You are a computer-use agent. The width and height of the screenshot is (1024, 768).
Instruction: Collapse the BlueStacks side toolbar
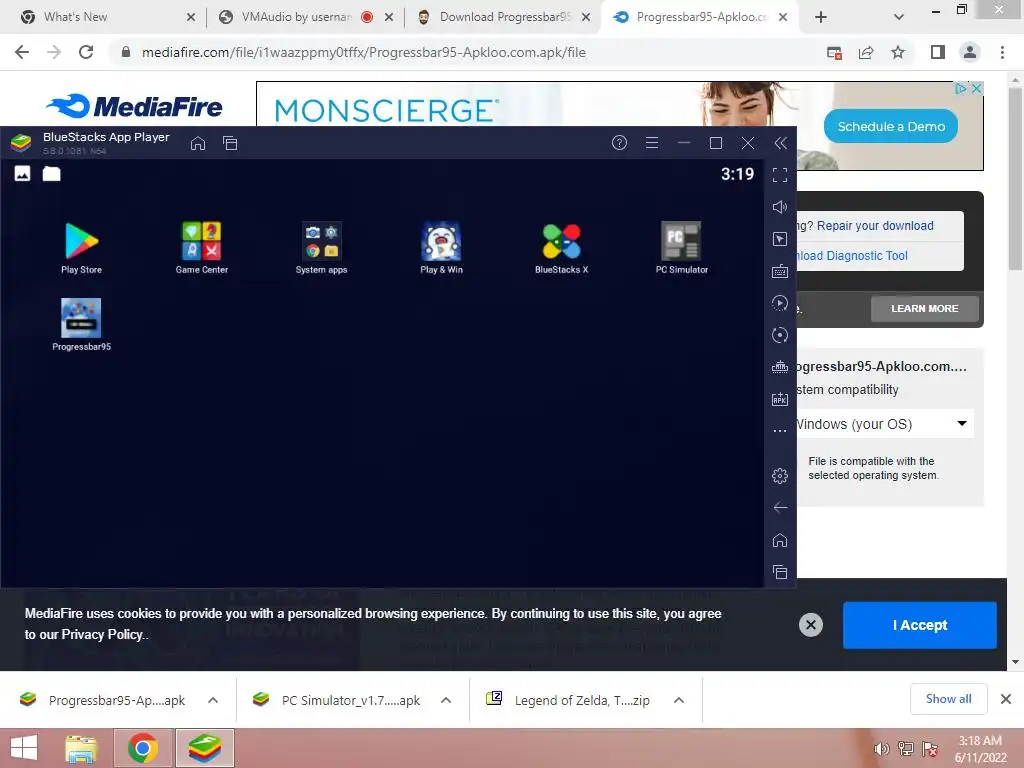tap(780, 143)
